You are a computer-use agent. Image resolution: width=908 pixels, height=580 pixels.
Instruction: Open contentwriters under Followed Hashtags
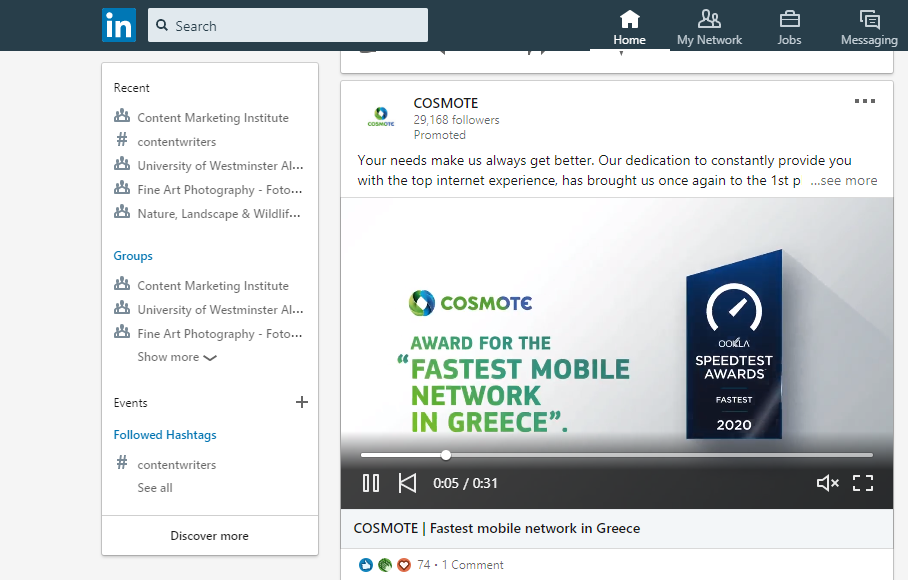[177, 465]
